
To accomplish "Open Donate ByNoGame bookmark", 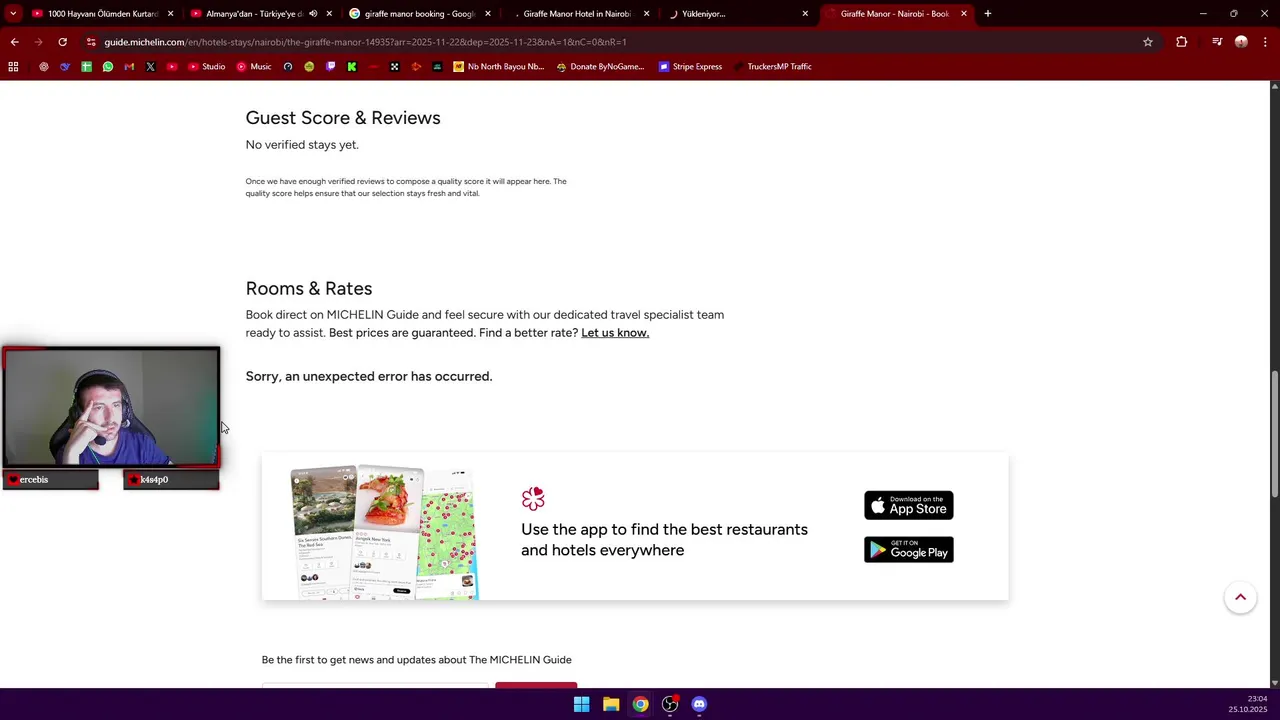I will pyautogui.click(x=600, y=66).
